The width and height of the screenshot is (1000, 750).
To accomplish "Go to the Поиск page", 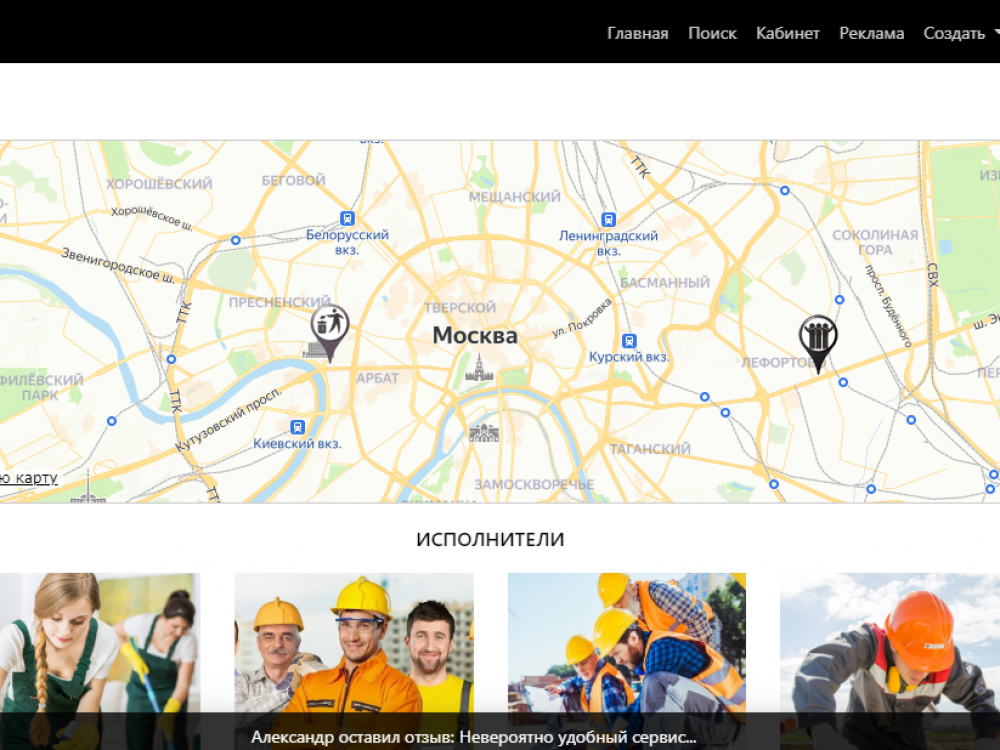I will point(712,33).
